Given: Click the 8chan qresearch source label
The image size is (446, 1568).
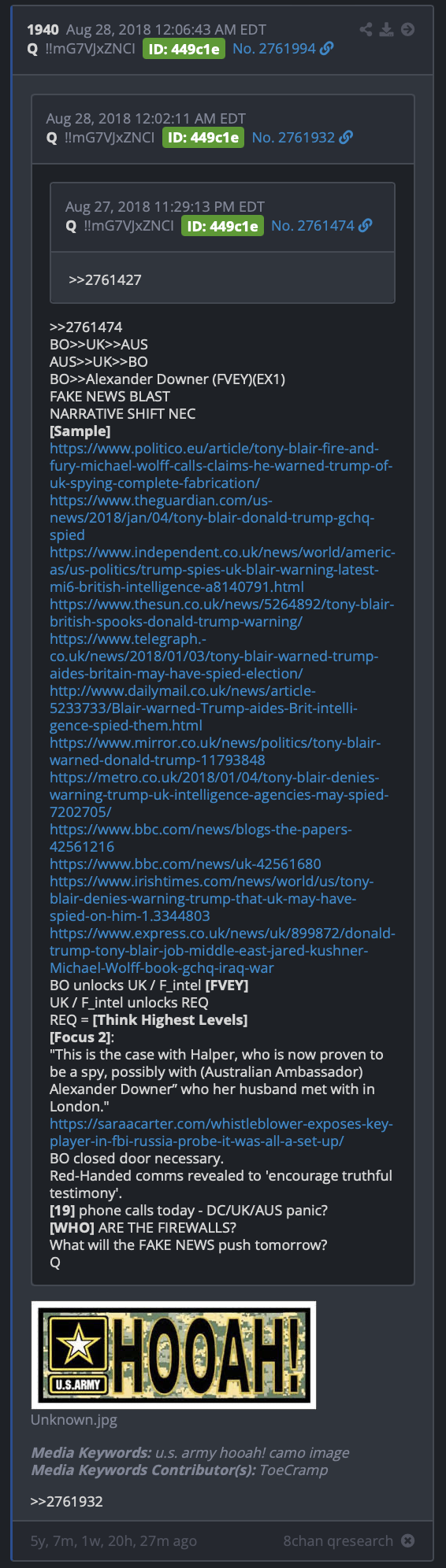Looking at the screenshot, I should point(338,1540).
